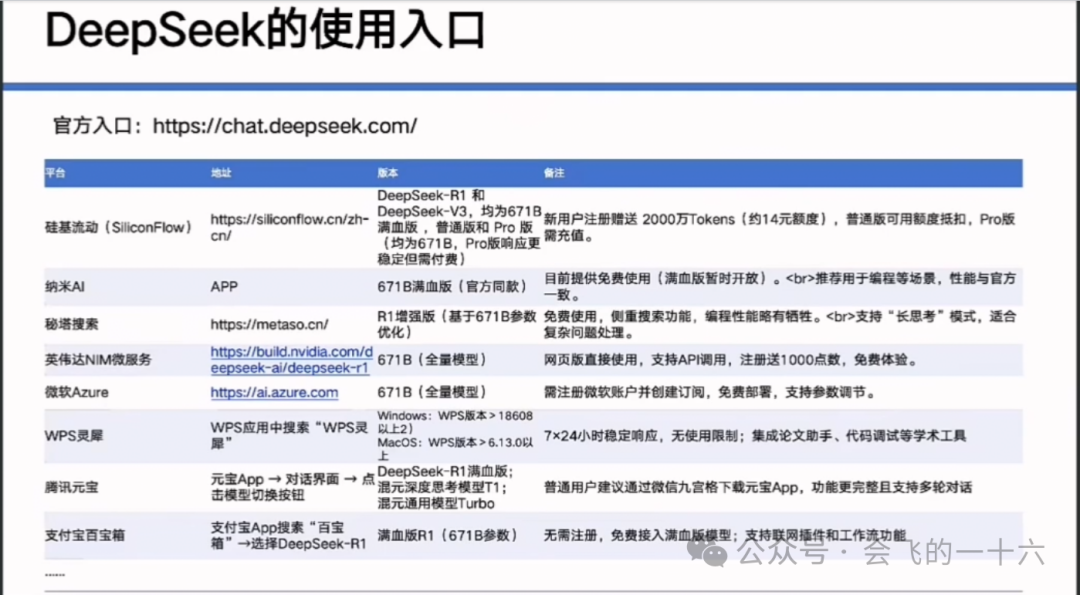This screenshot has height=595, width=1080.
Task: Click the "WPS灵犀" platform cell
Action: coord(74,436)
